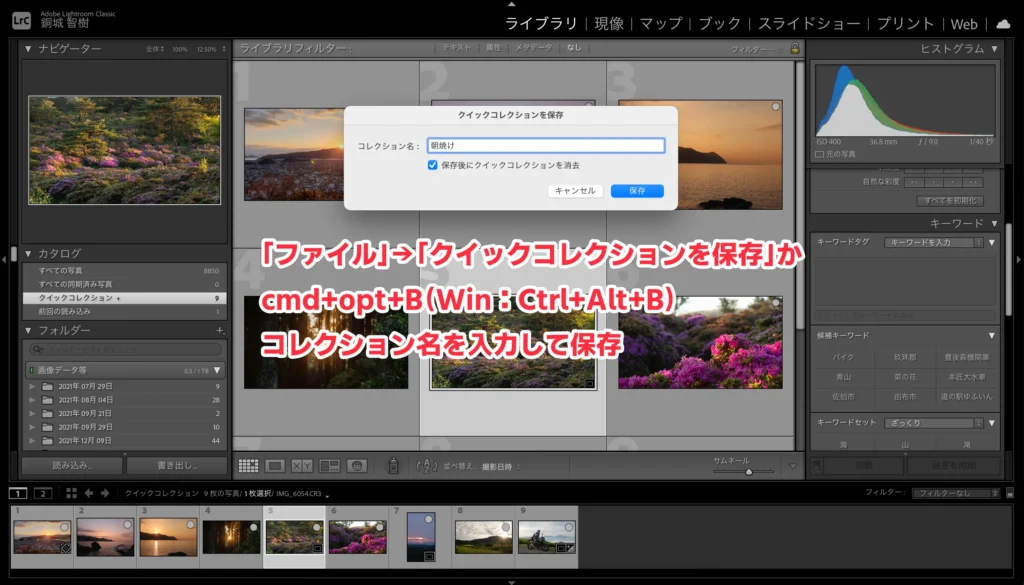Select the Survey view icon
Screen dimensions: 1024x585
point(330,464)
